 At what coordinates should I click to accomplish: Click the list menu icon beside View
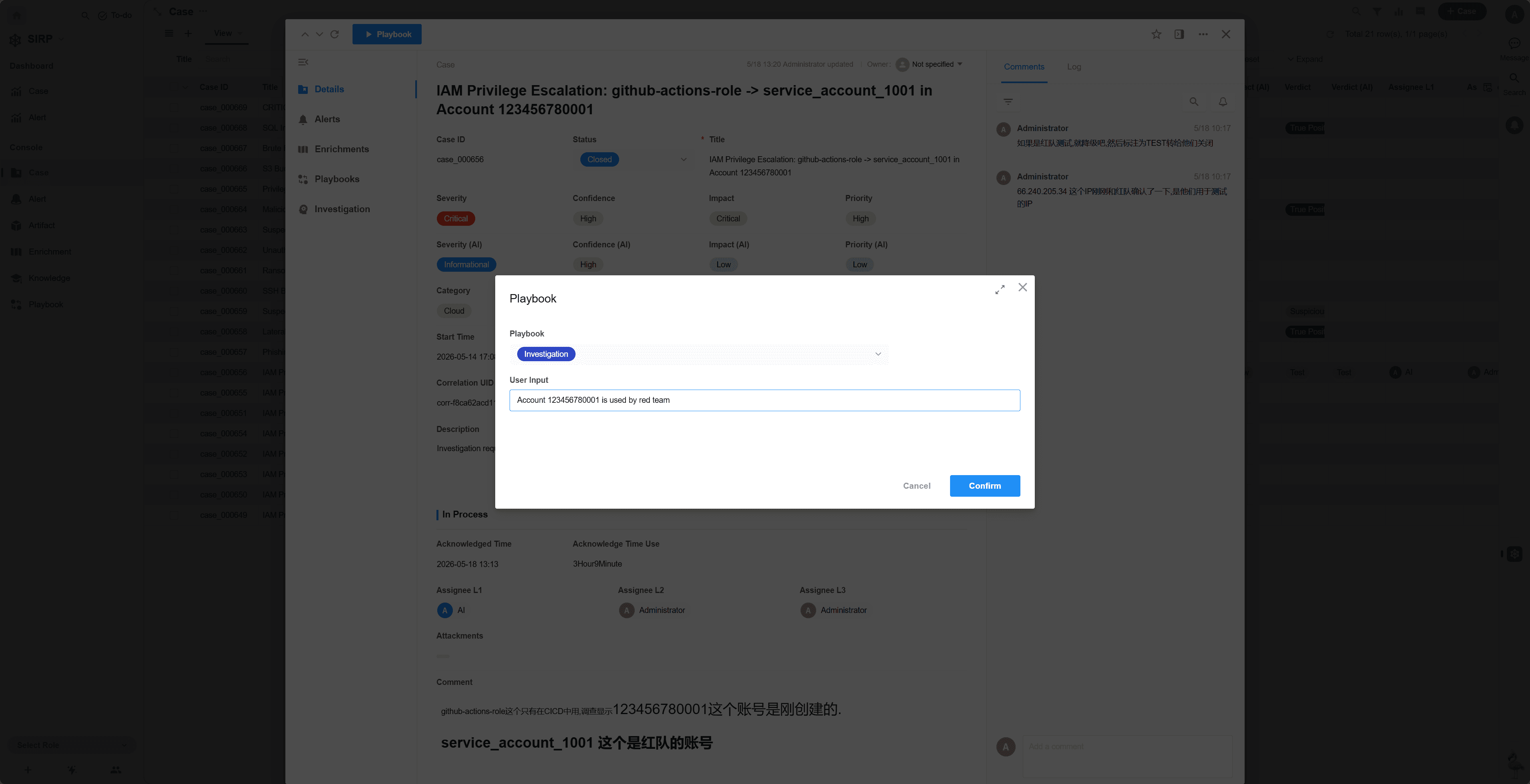169,33
